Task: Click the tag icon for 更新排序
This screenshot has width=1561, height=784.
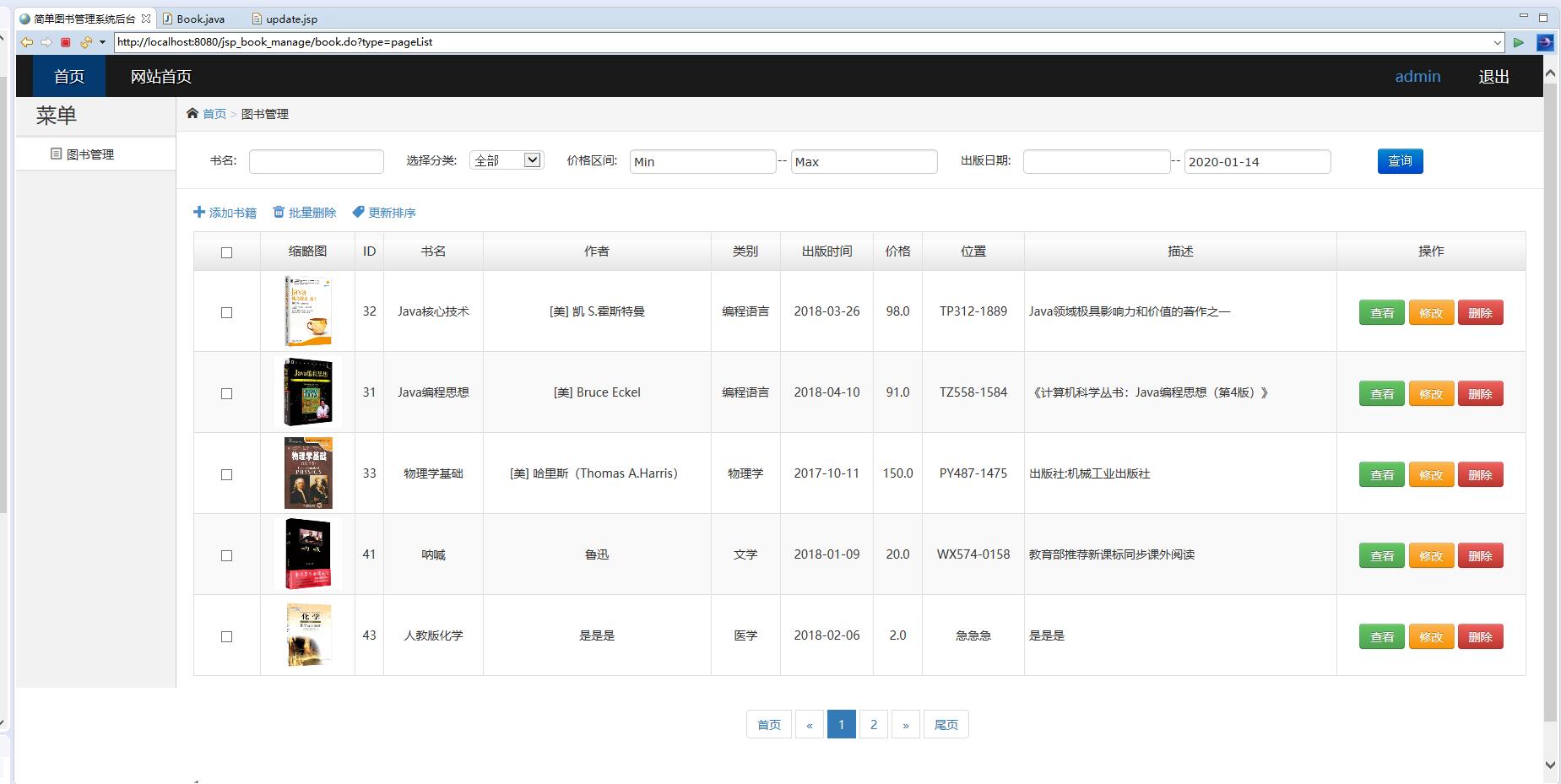Action: (358, 212)
